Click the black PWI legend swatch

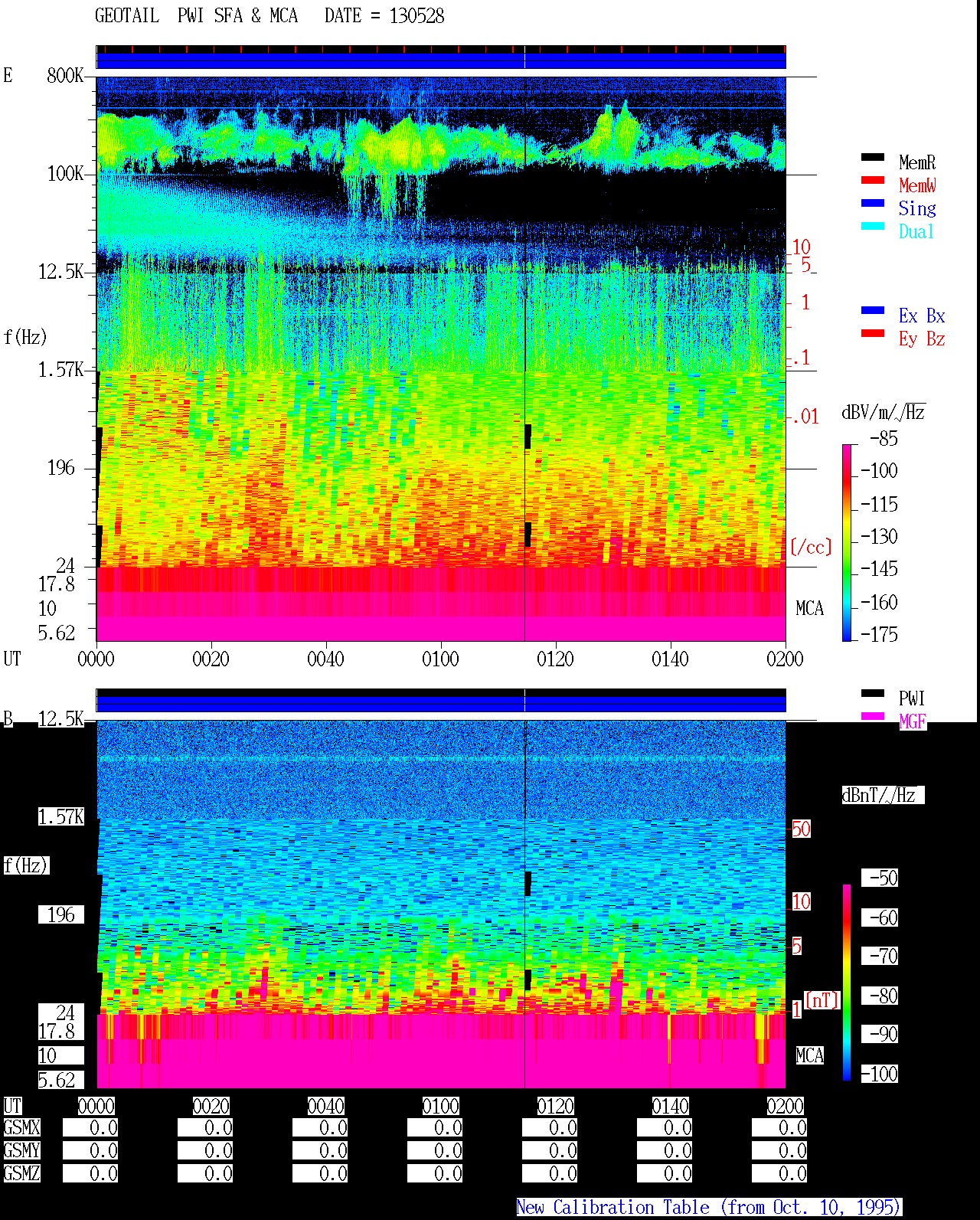pyautogui.click(x=873, y=693)
